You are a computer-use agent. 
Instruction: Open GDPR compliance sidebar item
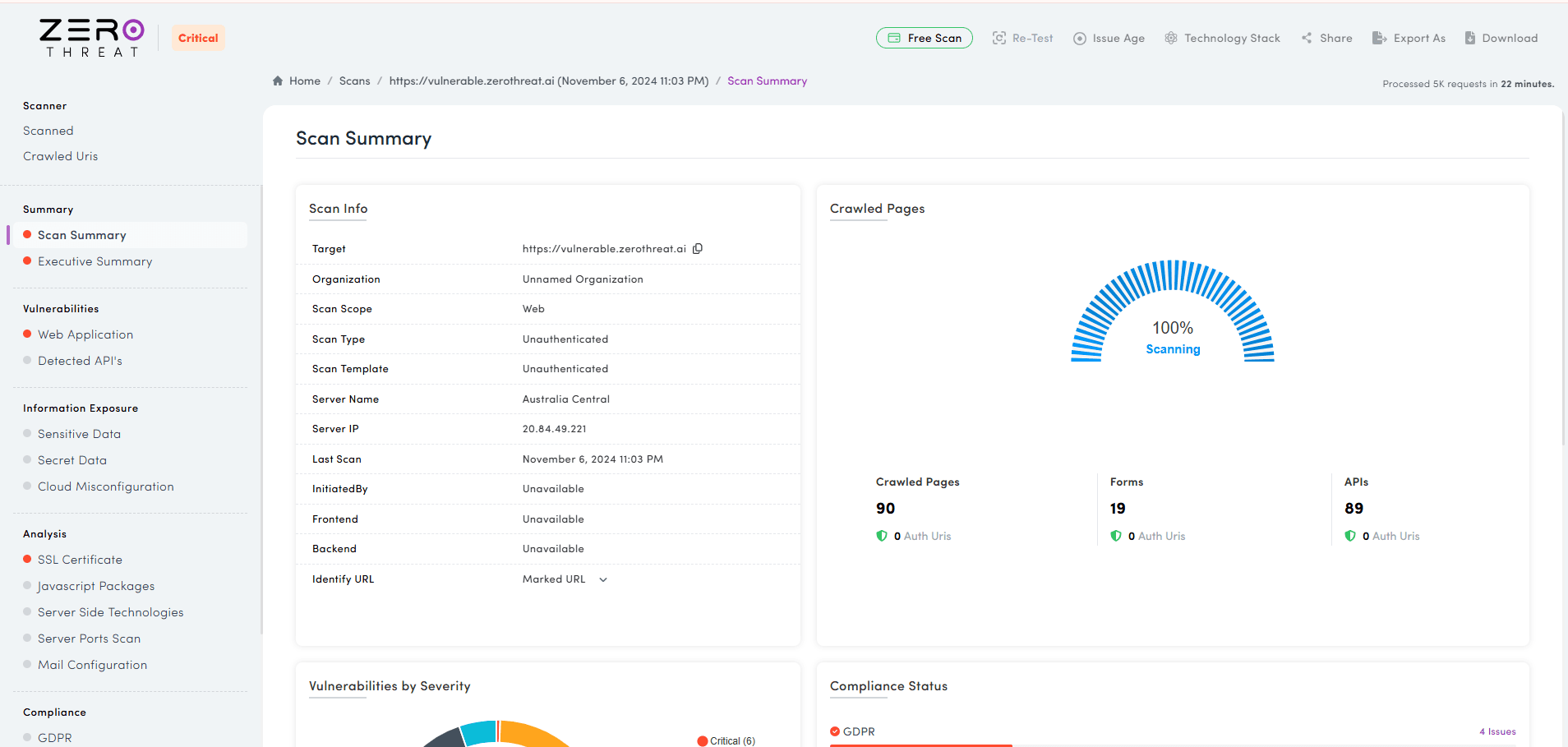[x=55, y=738]
